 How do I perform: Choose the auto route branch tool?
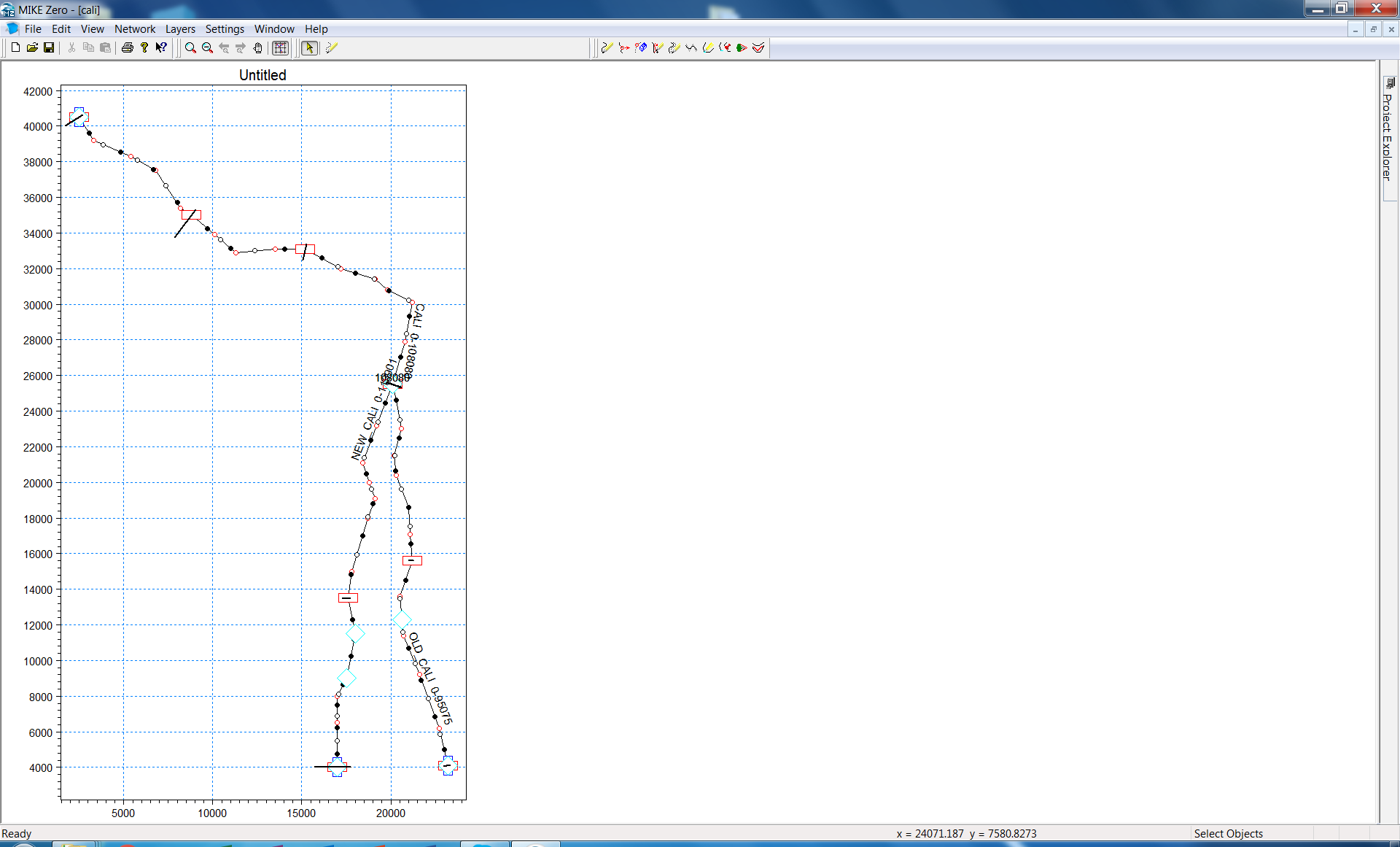674,47
